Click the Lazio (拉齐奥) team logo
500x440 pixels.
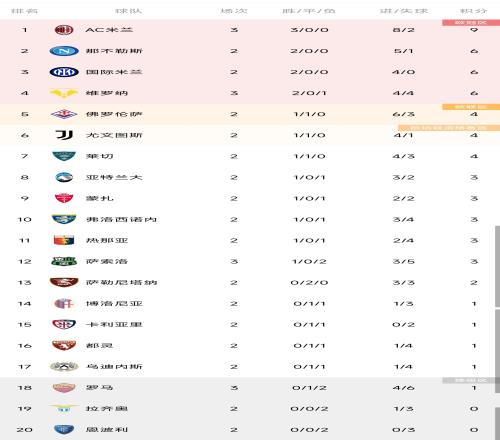click(64, 408)
